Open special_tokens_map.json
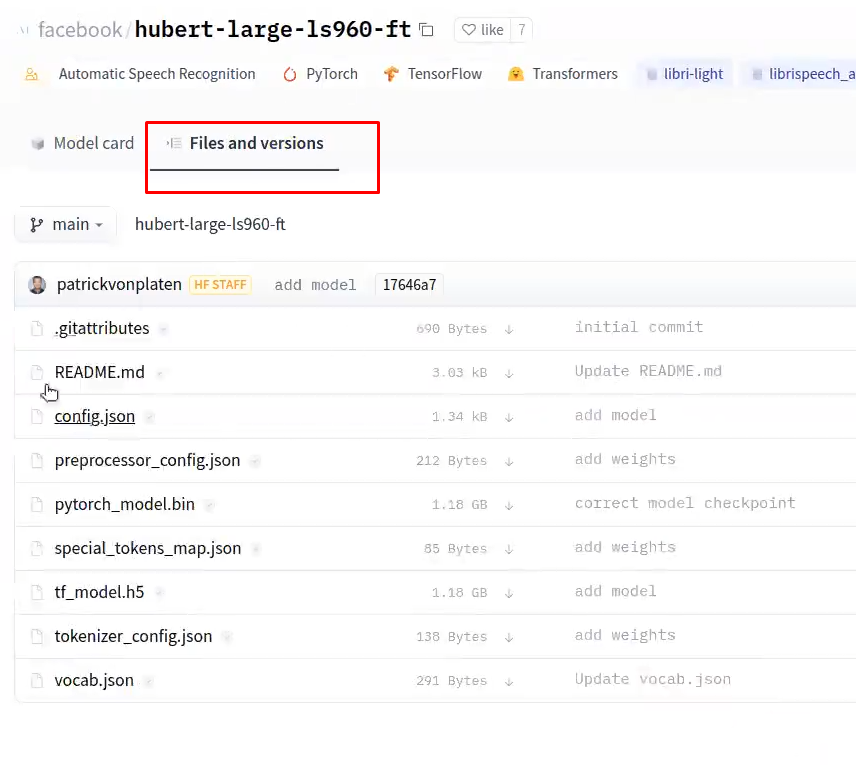The height and width of the screenshot is (765, 856). point(147,548)
